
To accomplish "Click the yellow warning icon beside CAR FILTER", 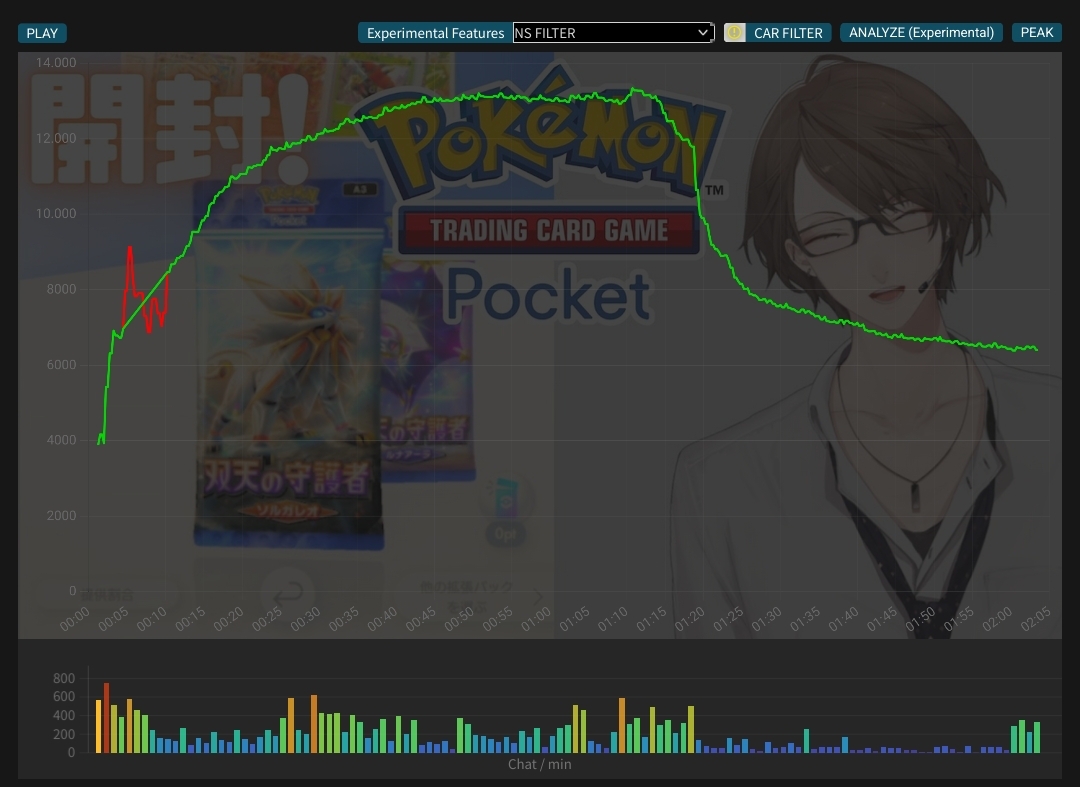I will click(734, 32).
